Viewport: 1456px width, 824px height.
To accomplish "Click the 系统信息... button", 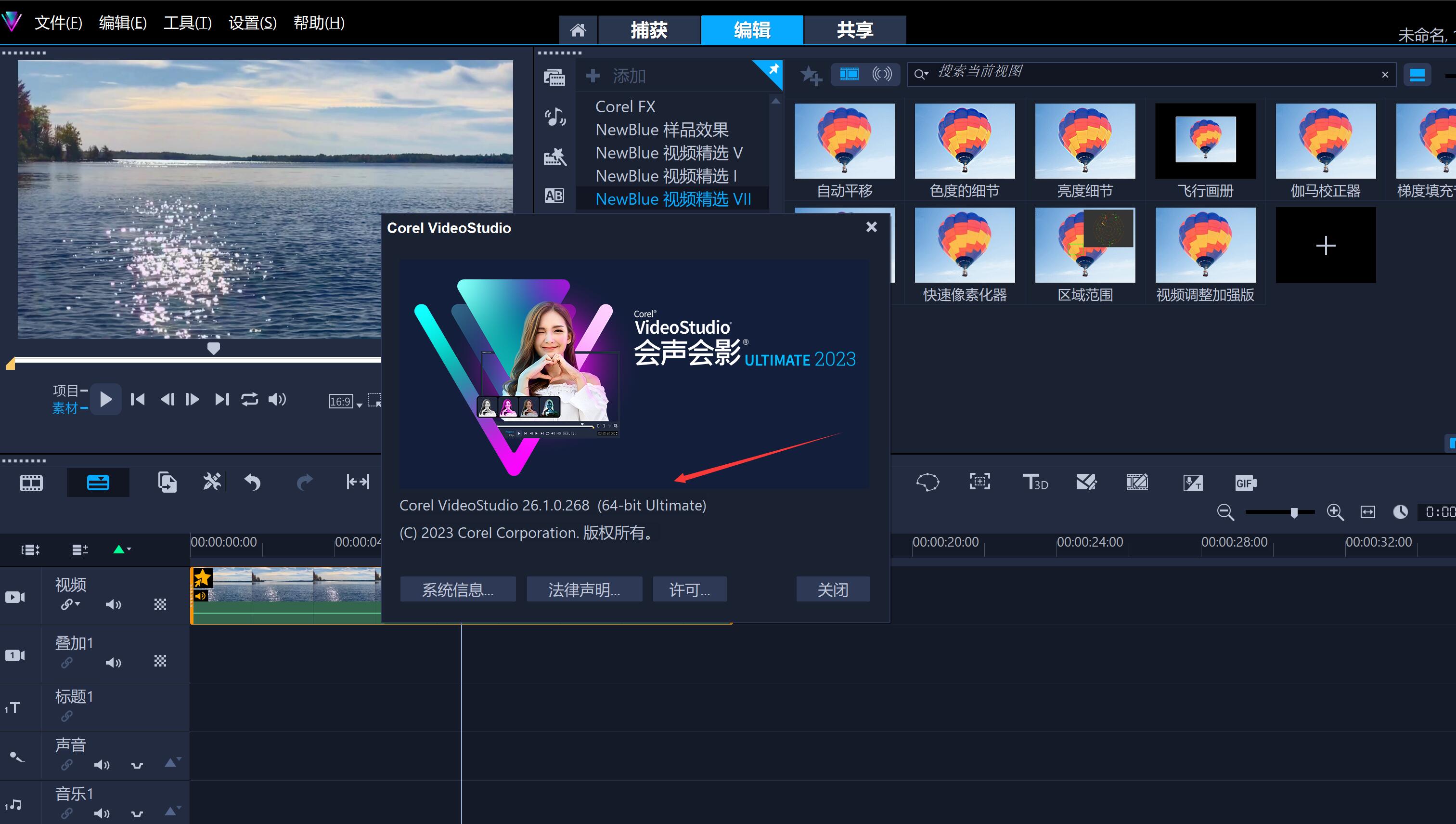I will pos(457,589).
